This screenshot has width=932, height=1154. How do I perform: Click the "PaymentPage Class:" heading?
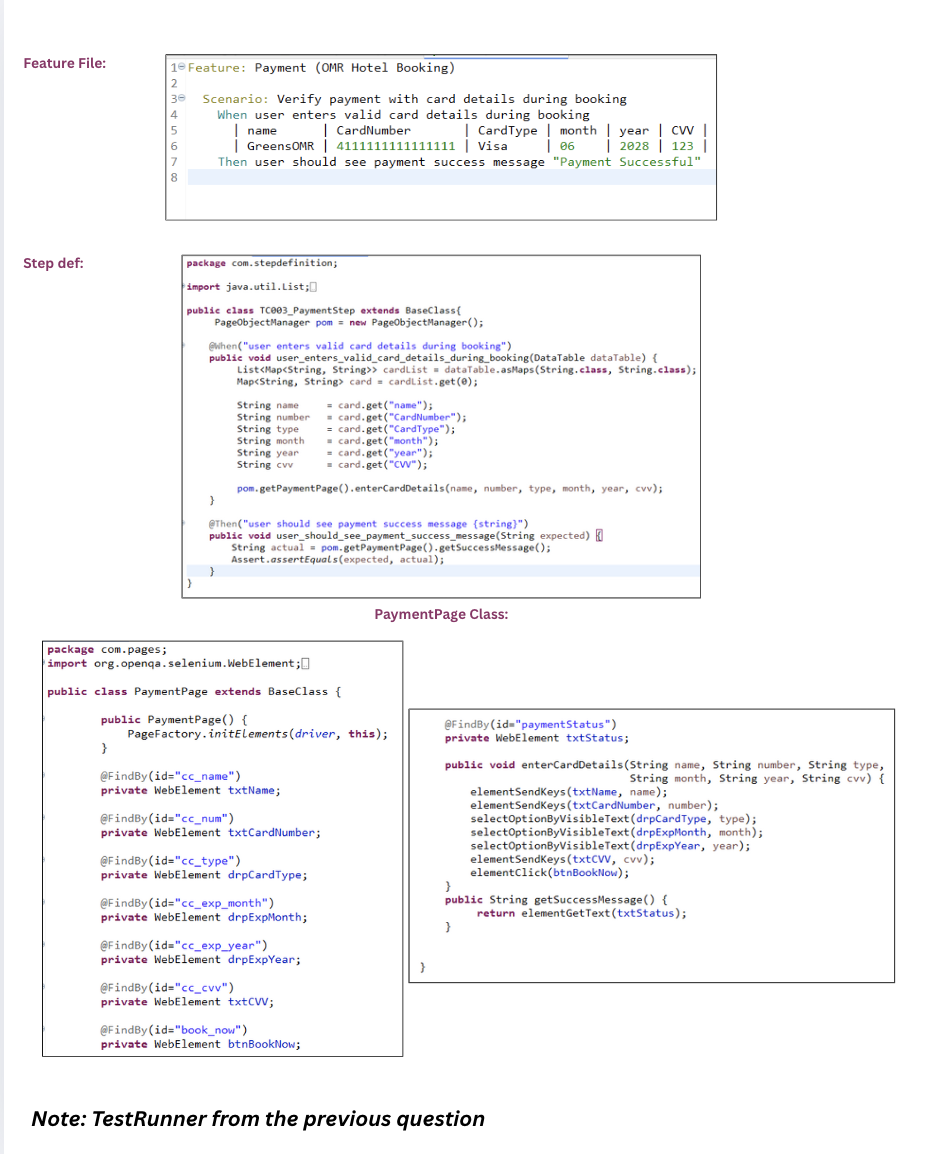441,614
